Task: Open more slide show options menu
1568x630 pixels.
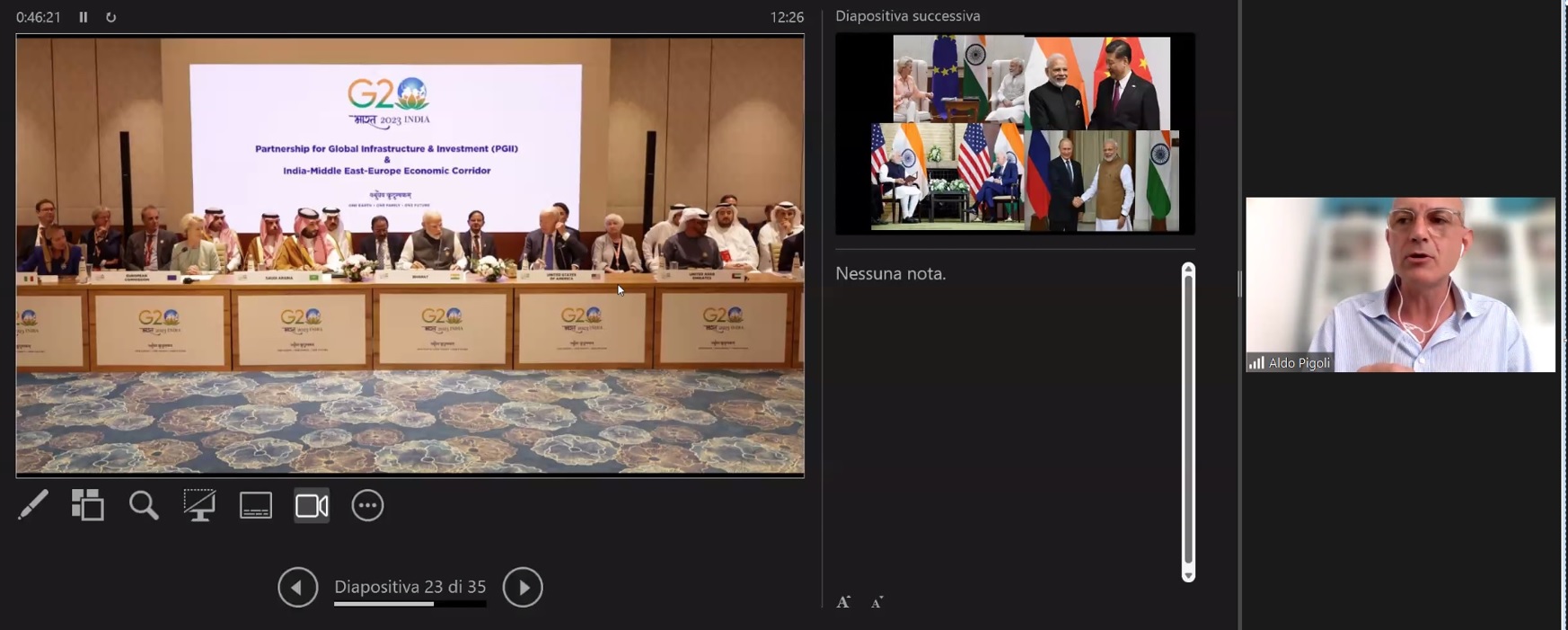Action: coord(367,505)
